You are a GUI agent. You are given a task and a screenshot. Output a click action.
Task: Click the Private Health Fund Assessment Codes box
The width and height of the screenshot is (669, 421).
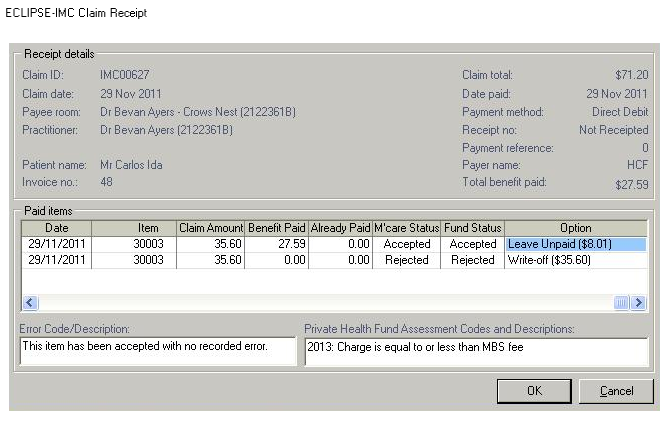tap(476, 351)
